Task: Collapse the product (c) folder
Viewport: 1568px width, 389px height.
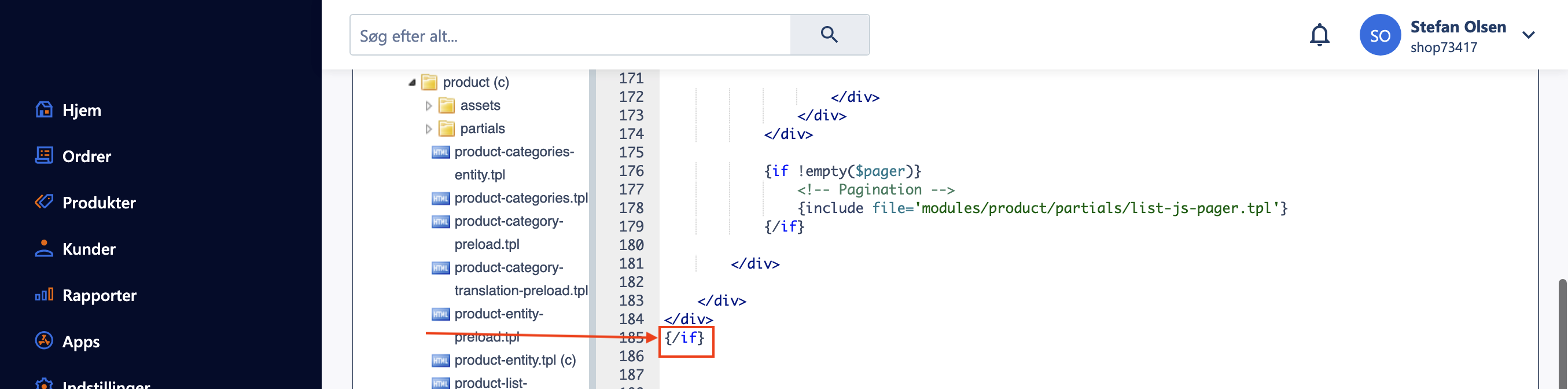Action: 412,82
